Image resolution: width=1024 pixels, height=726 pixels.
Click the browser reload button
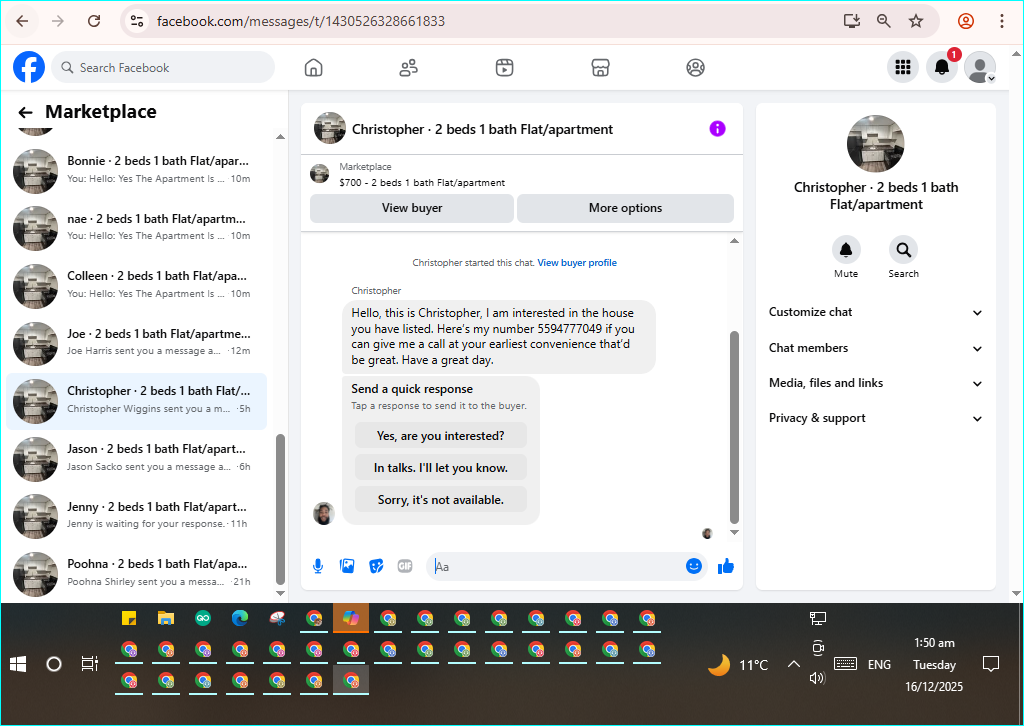[x=94, y=21]
